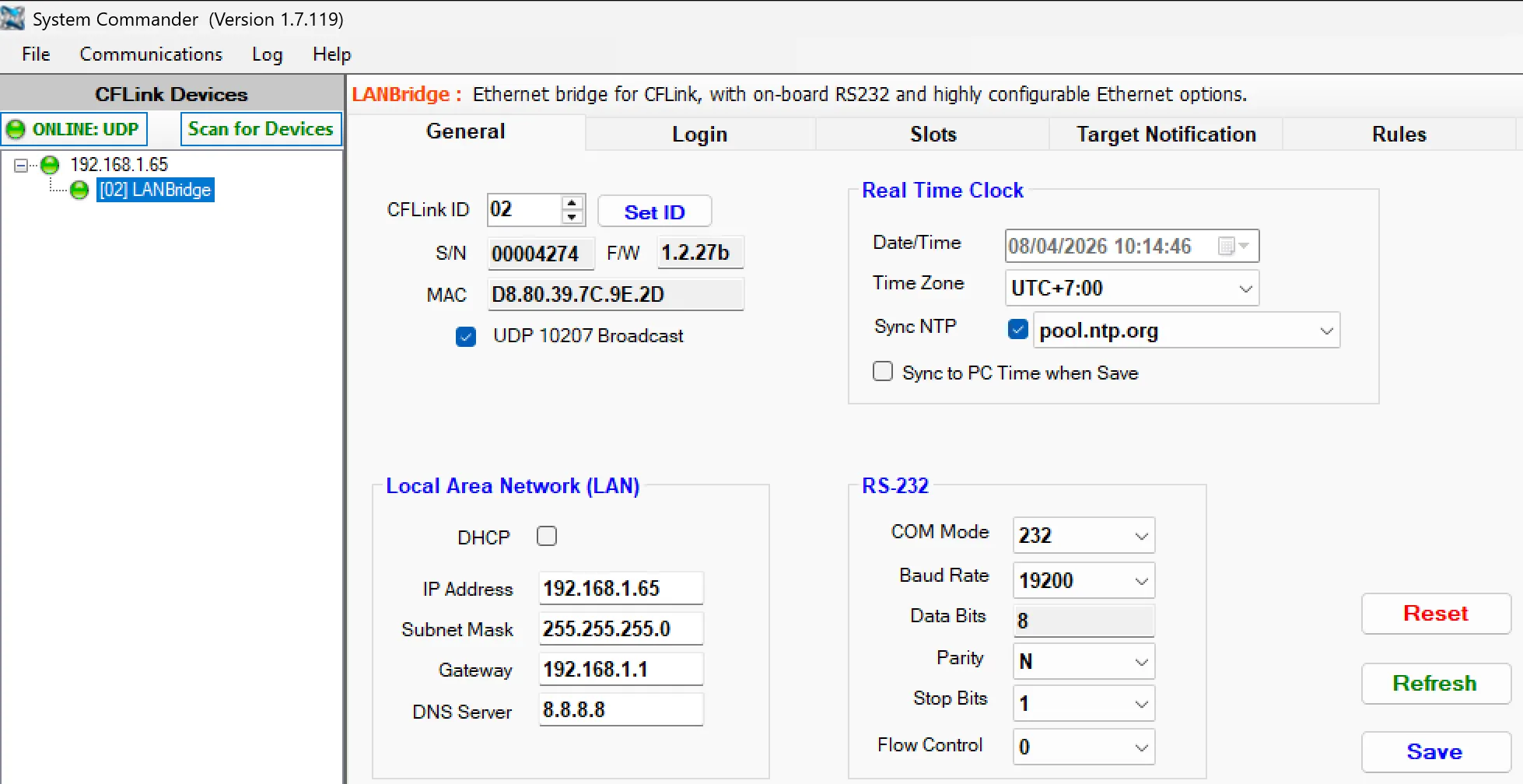Viewport: 1523px width, 784px height.
Task: Click the Save button
Action: point(1434,751)
